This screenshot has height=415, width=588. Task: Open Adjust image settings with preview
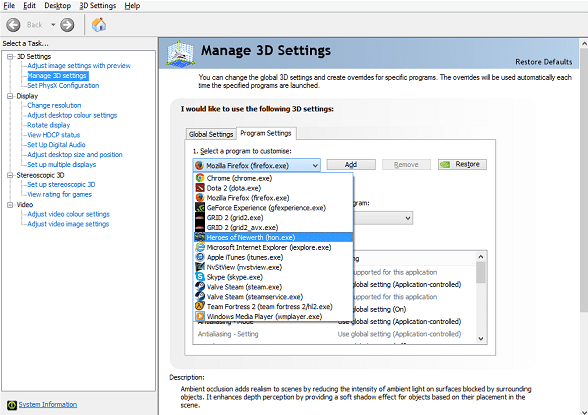tap(79, 66)
